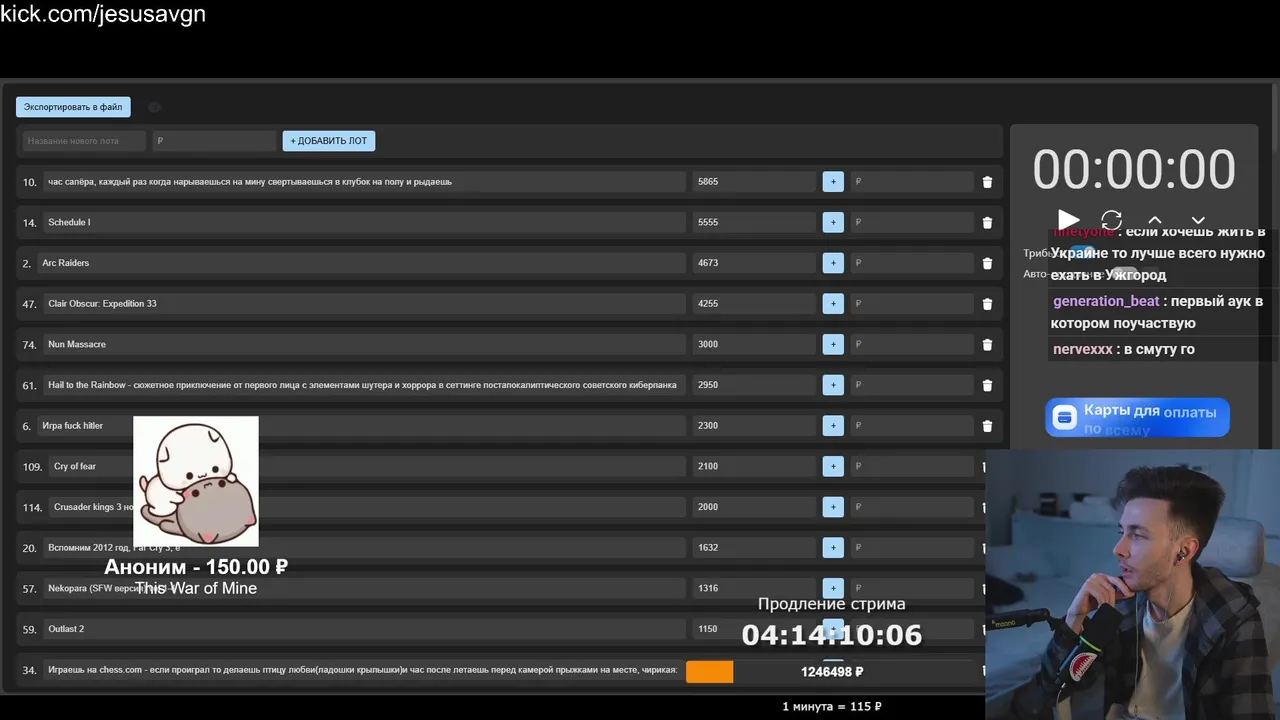The width and height of the screenshot is (1280, 720).
Task: Focus add-amount ₽ field on Cry of fear row
Action: (911, 466)
